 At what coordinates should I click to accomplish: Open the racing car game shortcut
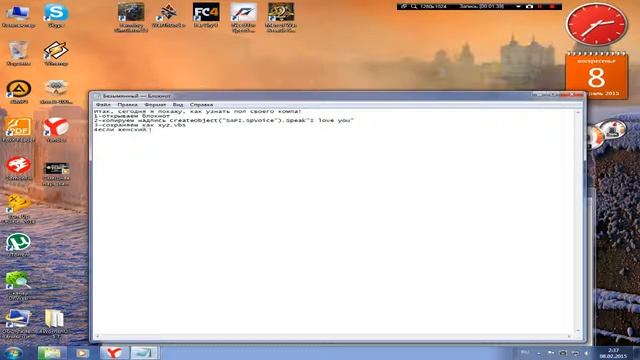pos(243,17)
